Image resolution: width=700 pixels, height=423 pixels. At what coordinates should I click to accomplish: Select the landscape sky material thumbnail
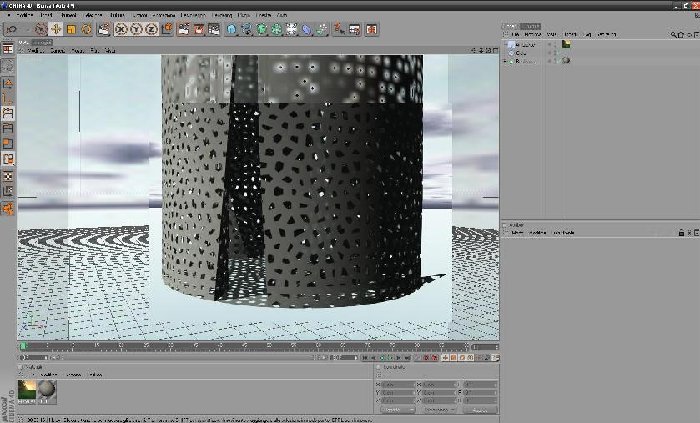point(27,392)
